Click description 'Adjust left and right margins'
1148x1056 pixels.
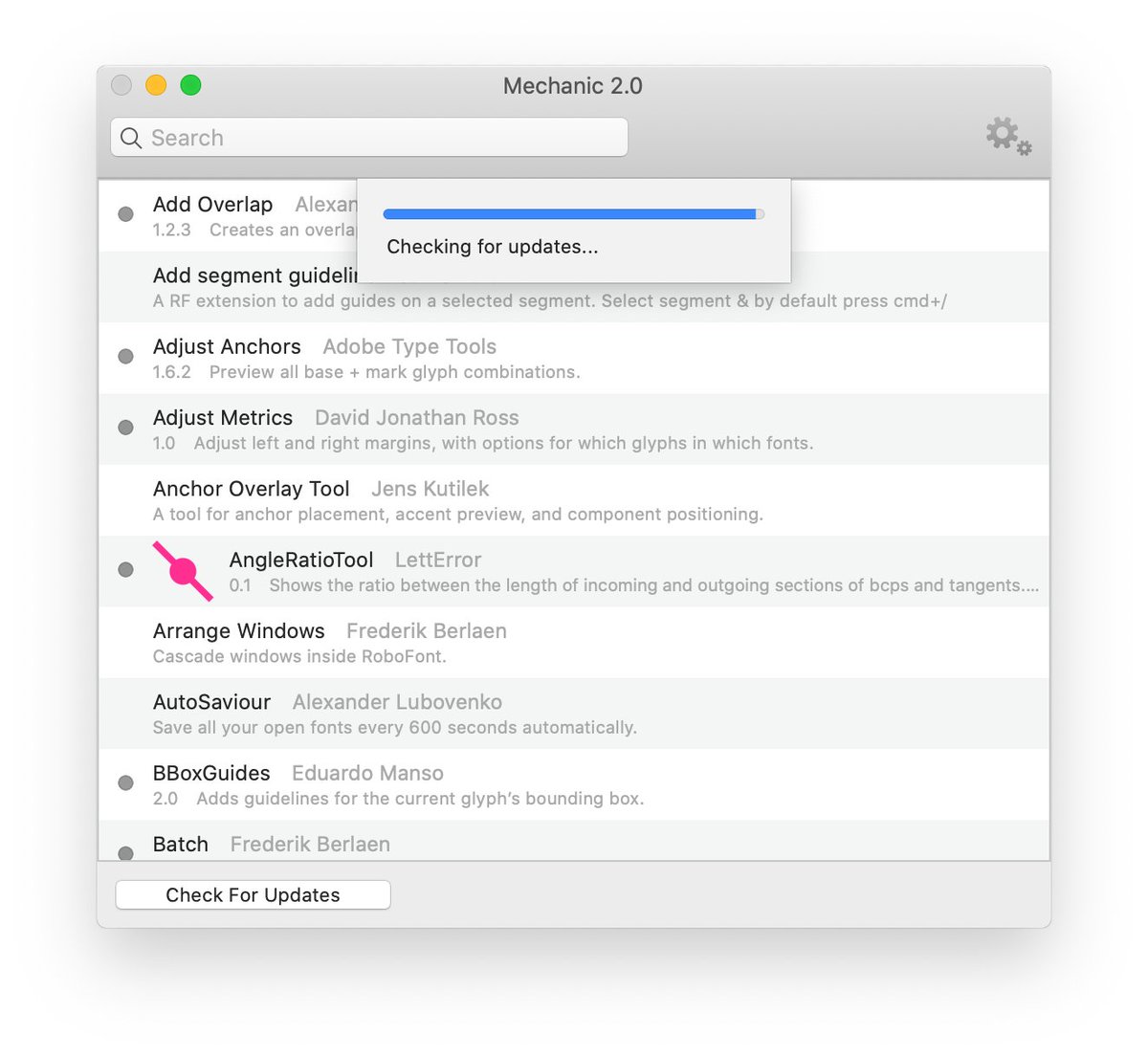pos(503,443)
